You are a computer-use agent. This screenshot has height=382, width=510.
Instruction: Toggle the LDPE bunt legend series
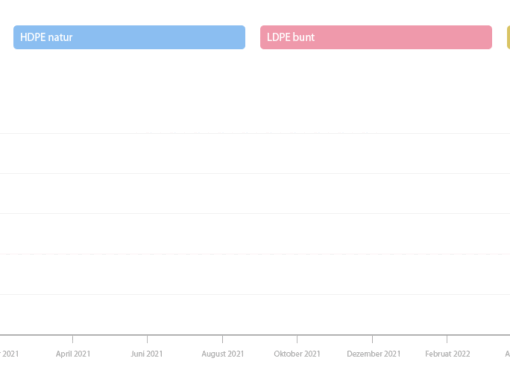point(376,37)
